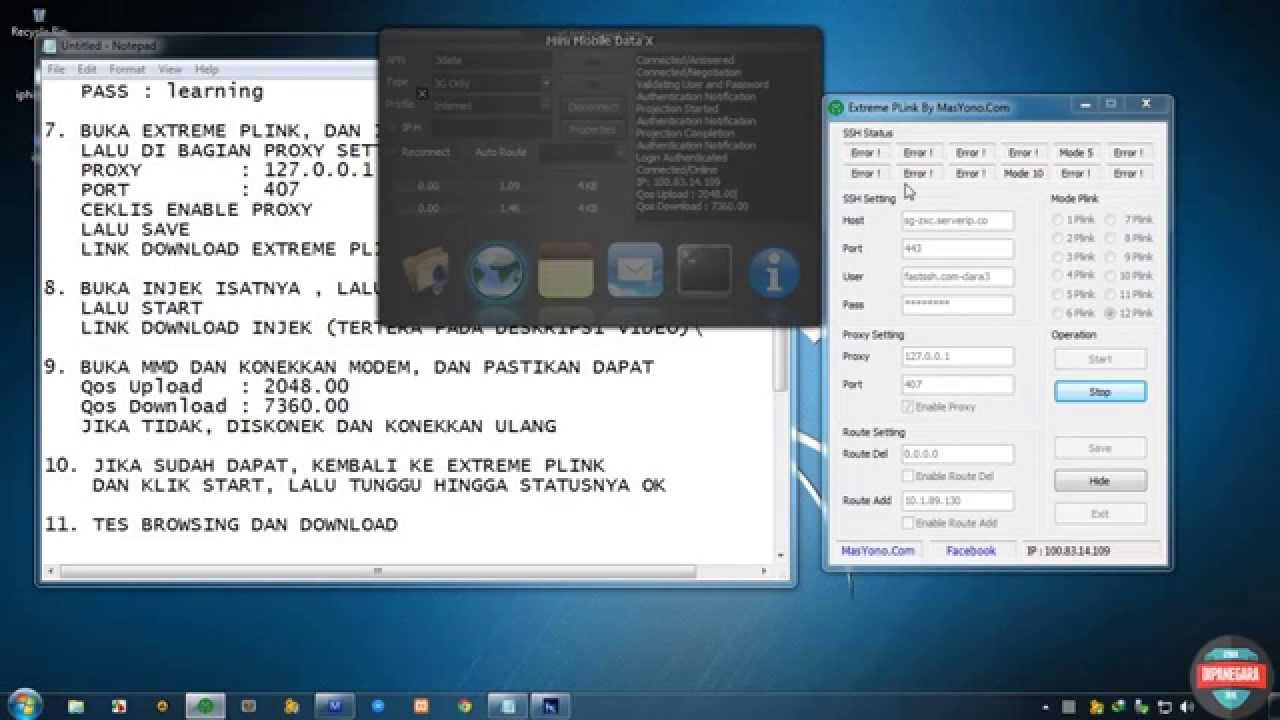The width and height of the screenshot is (1280, 720).
Task: Switch to Mini Mobile Data M taskbar icon
Action: coord(334,705)
